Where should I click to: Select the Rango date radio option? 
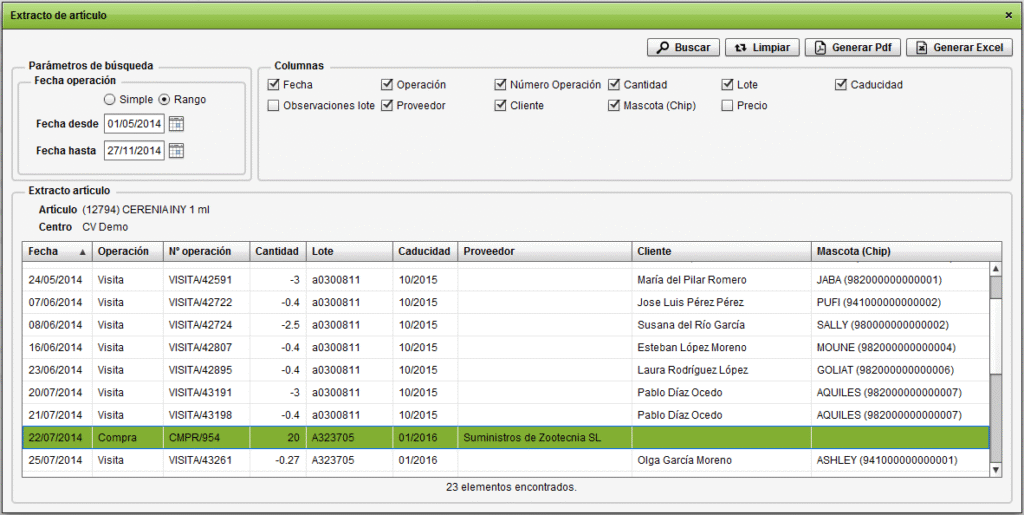pyautogui.click(x=165, y=100)
